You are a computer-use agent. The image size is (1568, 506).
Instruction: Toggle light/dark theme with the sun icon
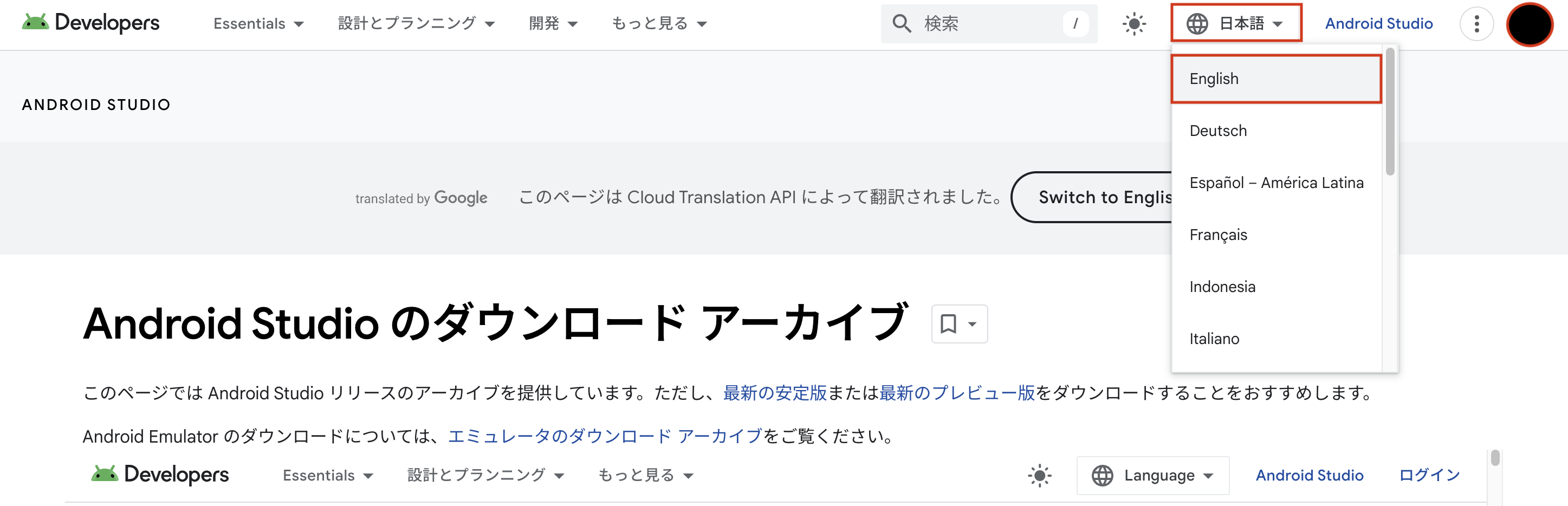(1133, 23)
